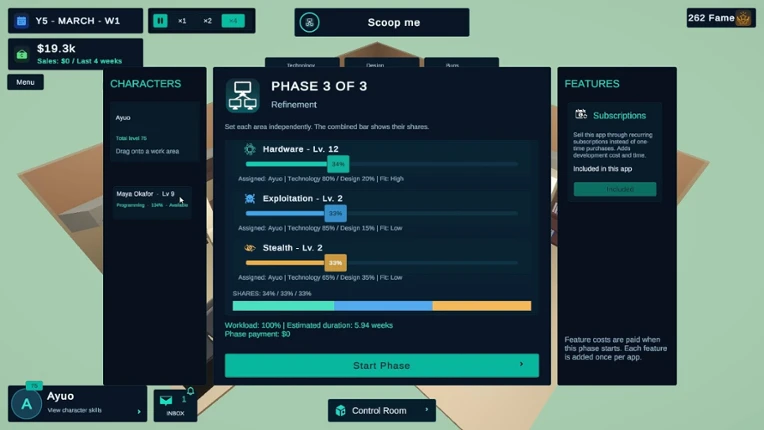Click the $19.3k balance amount
764x430 pixels.
tap(56, 48)
